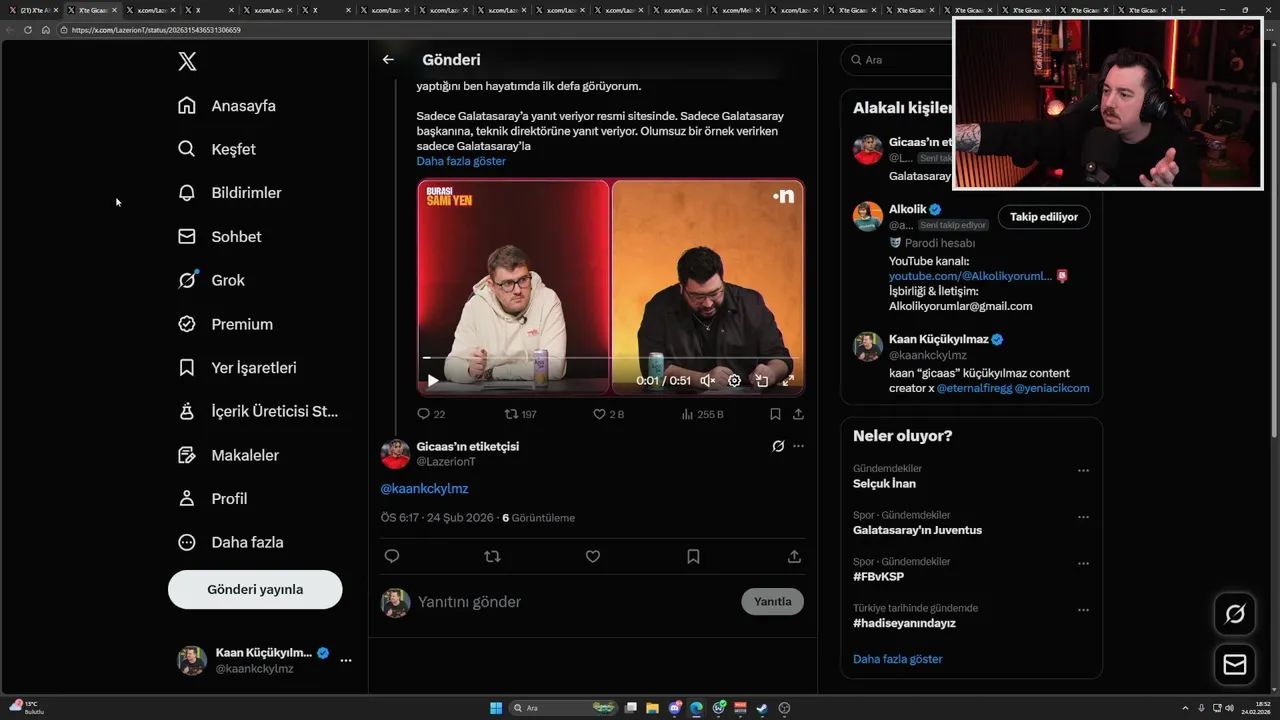
Task: Unmute the video volume
Action: [x=707, y=380]
